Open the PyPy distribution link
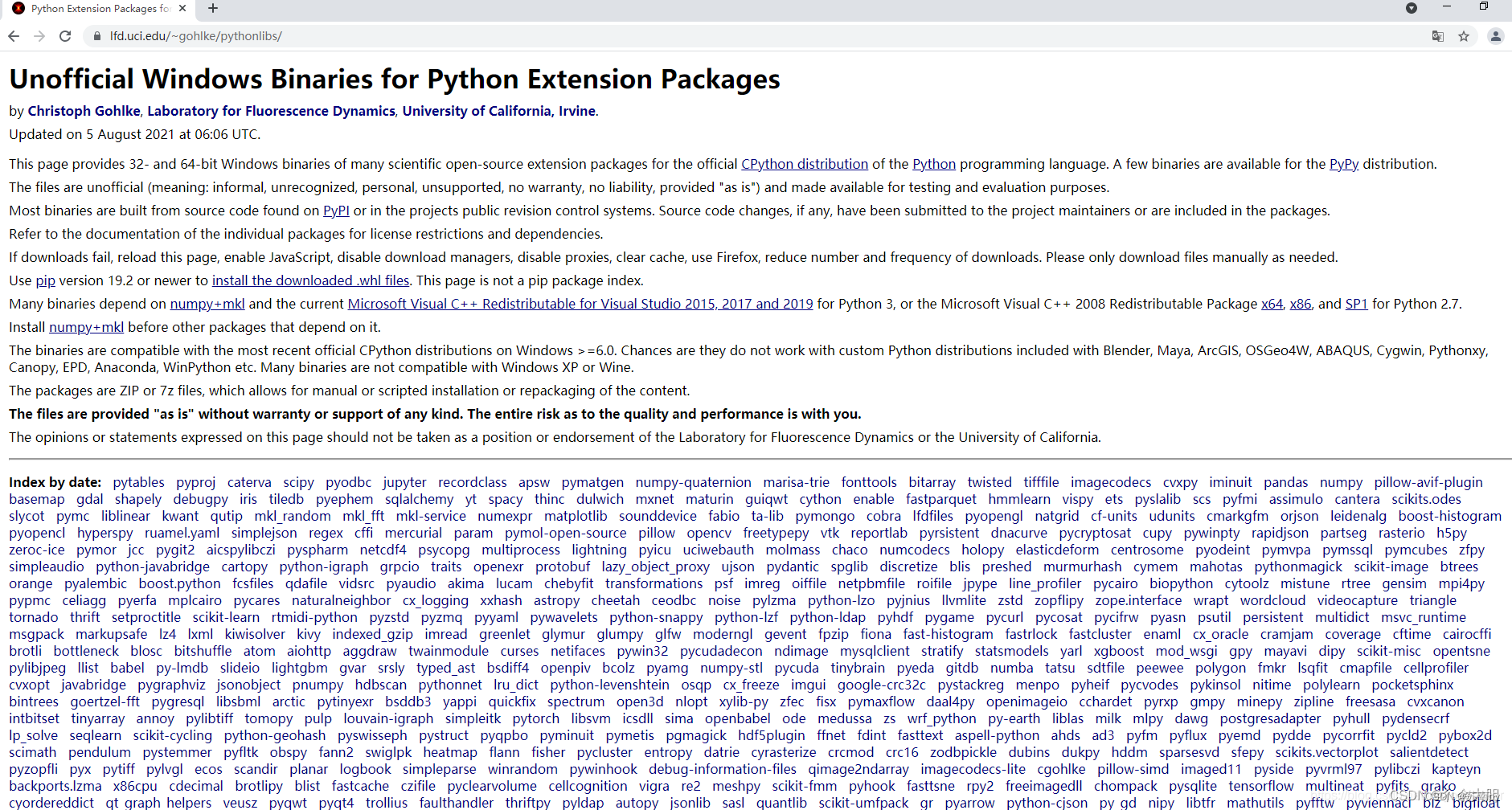 coord(1344,164)
